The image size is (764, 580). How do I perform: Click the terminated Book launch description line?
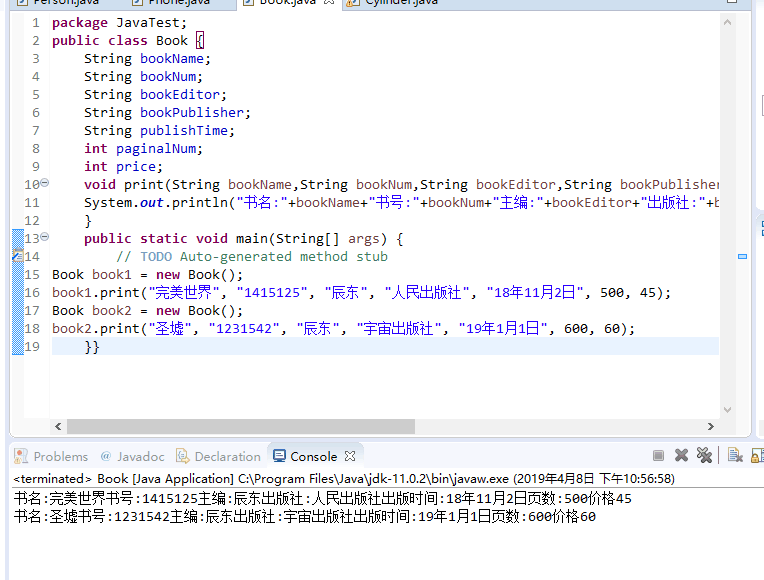pyautogui.click(x=344, y=479)
